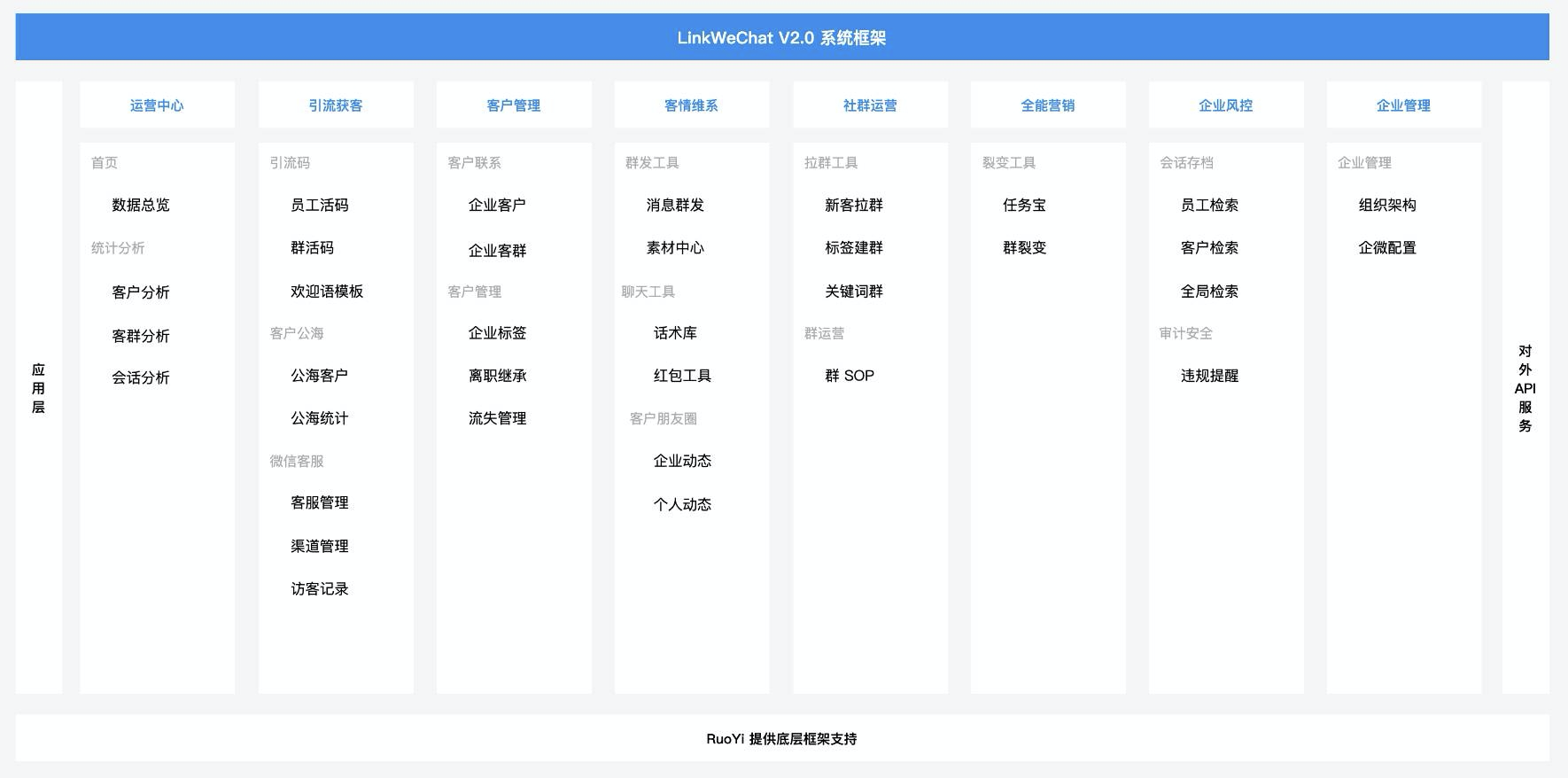Open 离职继承 entry
Screen dimensions: 1568x778
(x=498, y=376)
